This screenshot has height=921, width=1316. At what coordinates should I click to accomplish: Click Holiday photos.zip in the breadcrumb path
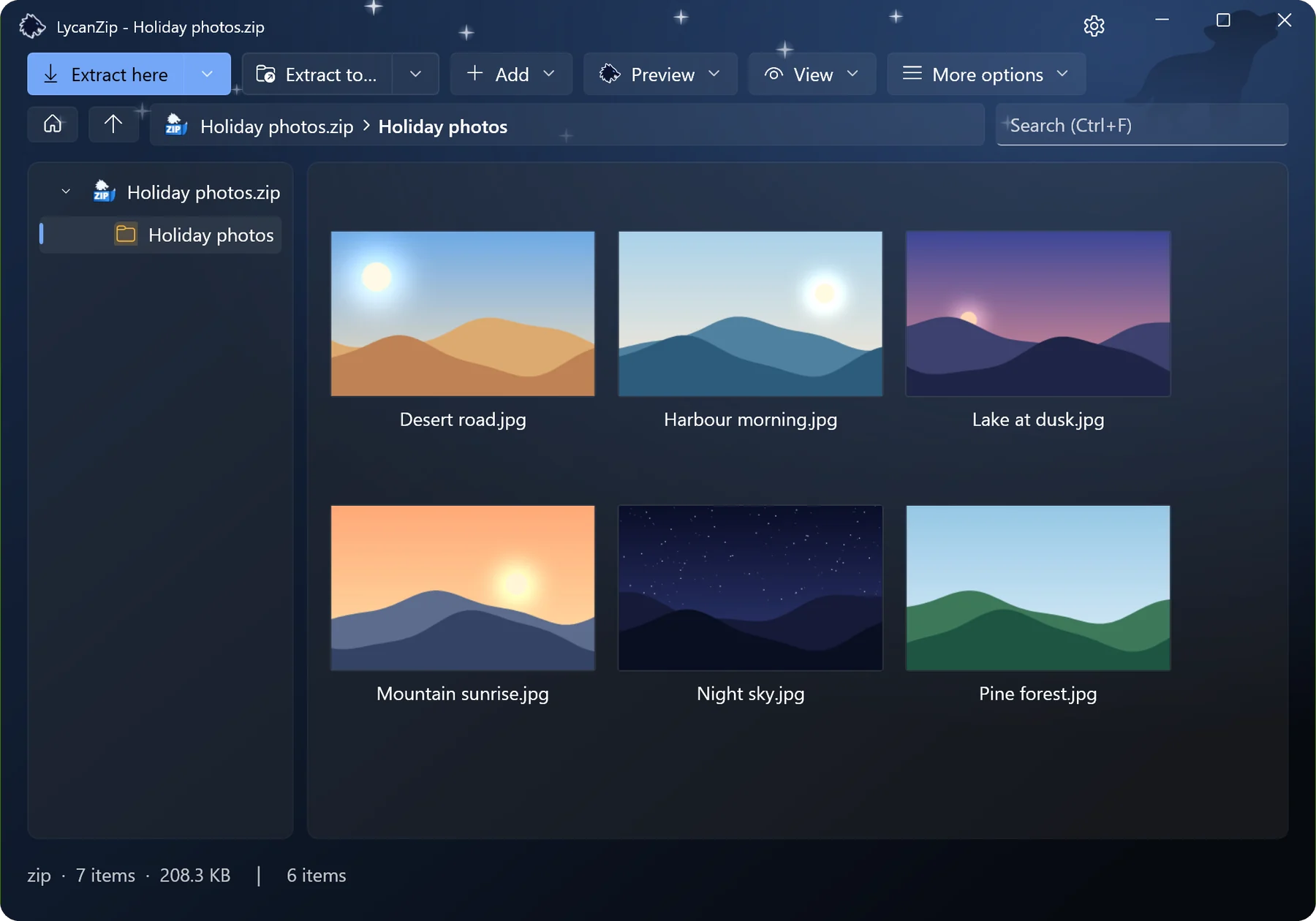[x=276, y=126]
